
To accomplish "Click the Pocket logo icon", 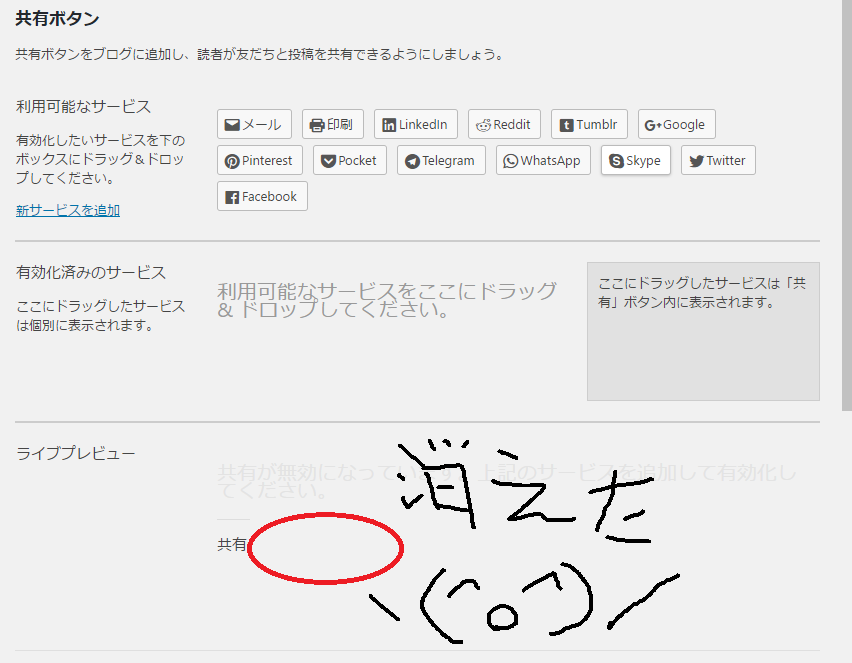I will pyautogui.click(x=328, y=161).
